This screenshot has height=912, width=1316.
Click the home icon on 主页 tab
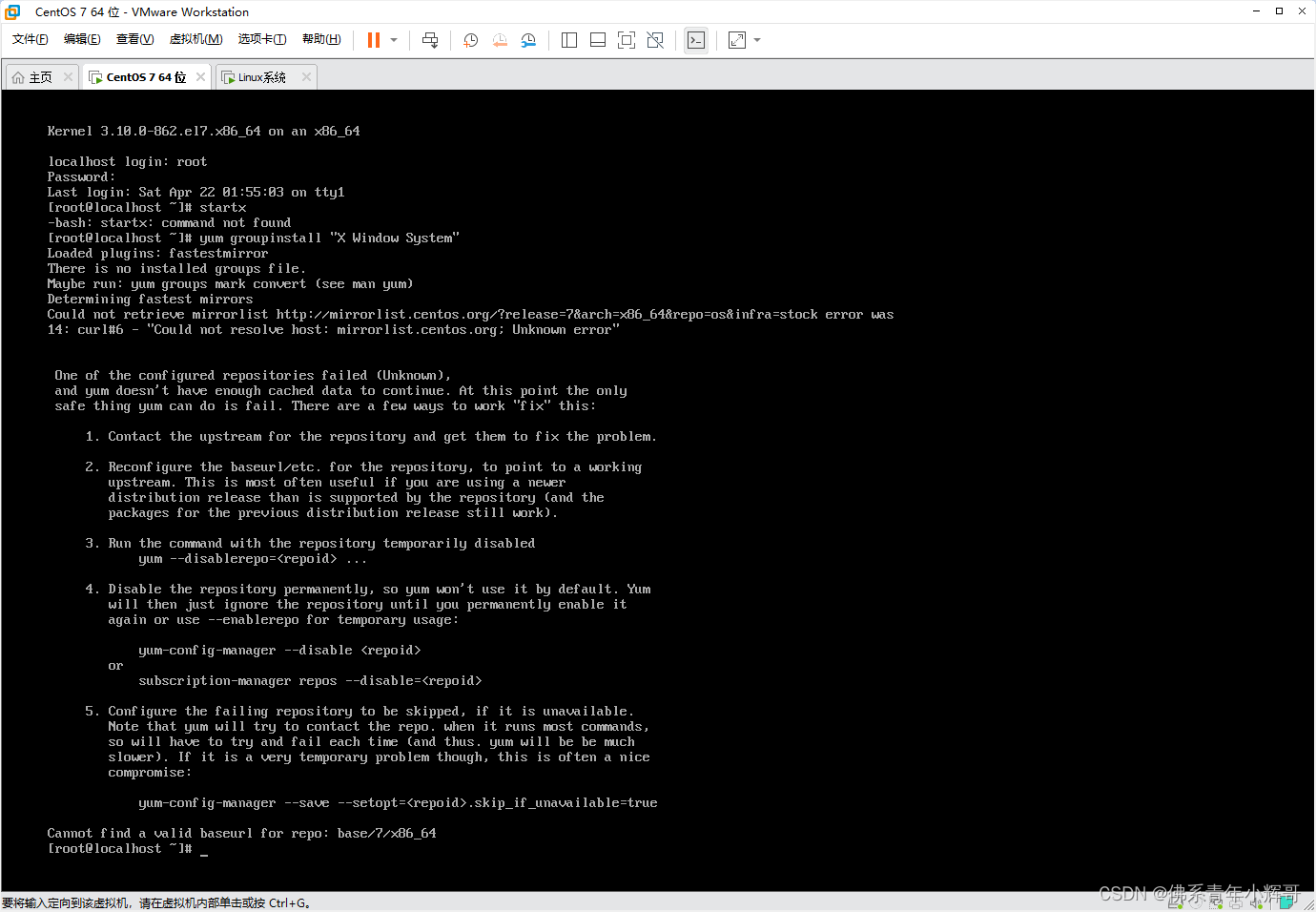pos(18,77)
